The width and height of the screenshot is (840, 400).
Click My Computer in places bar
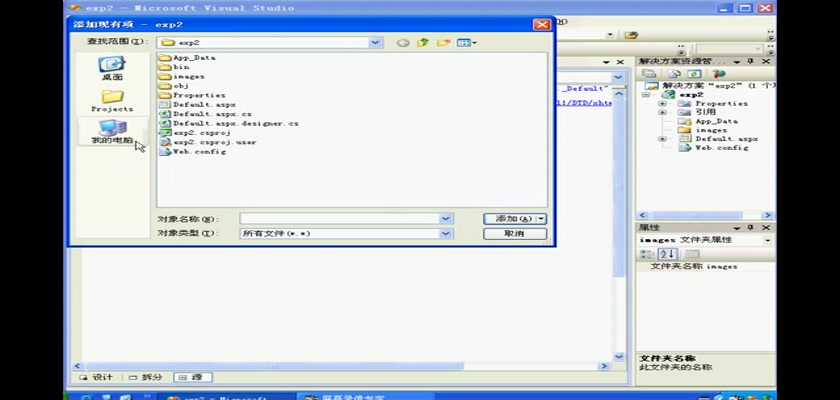pos(111,132)
